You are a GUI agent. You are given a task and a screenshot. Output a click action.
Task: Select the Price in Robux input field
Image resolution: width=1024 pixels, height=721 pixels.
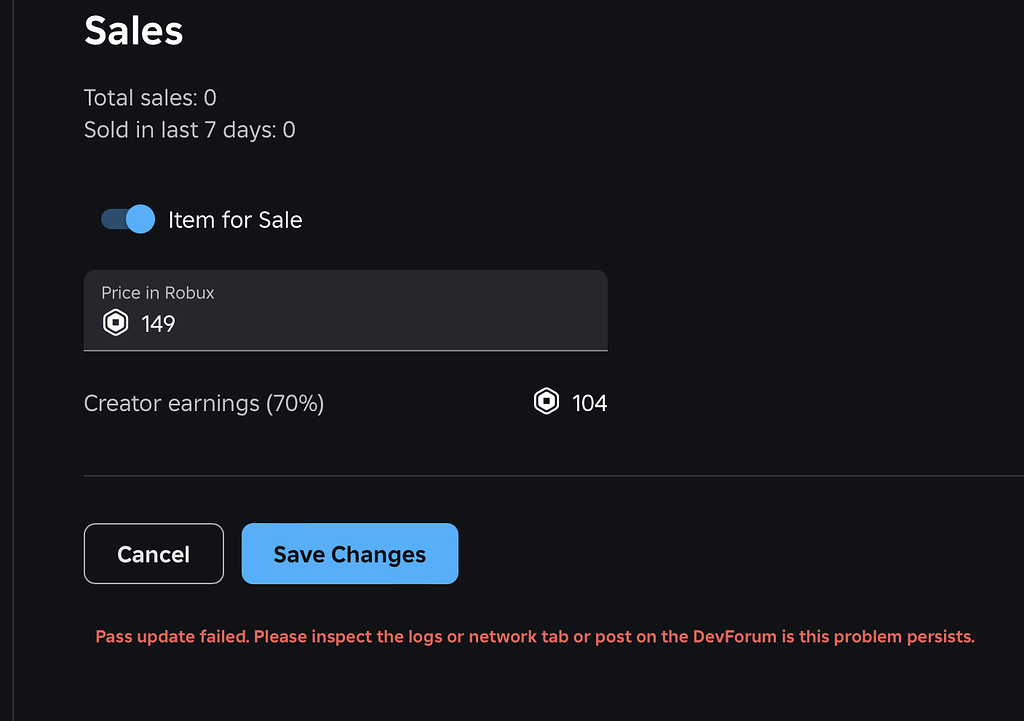coord(345,310)
